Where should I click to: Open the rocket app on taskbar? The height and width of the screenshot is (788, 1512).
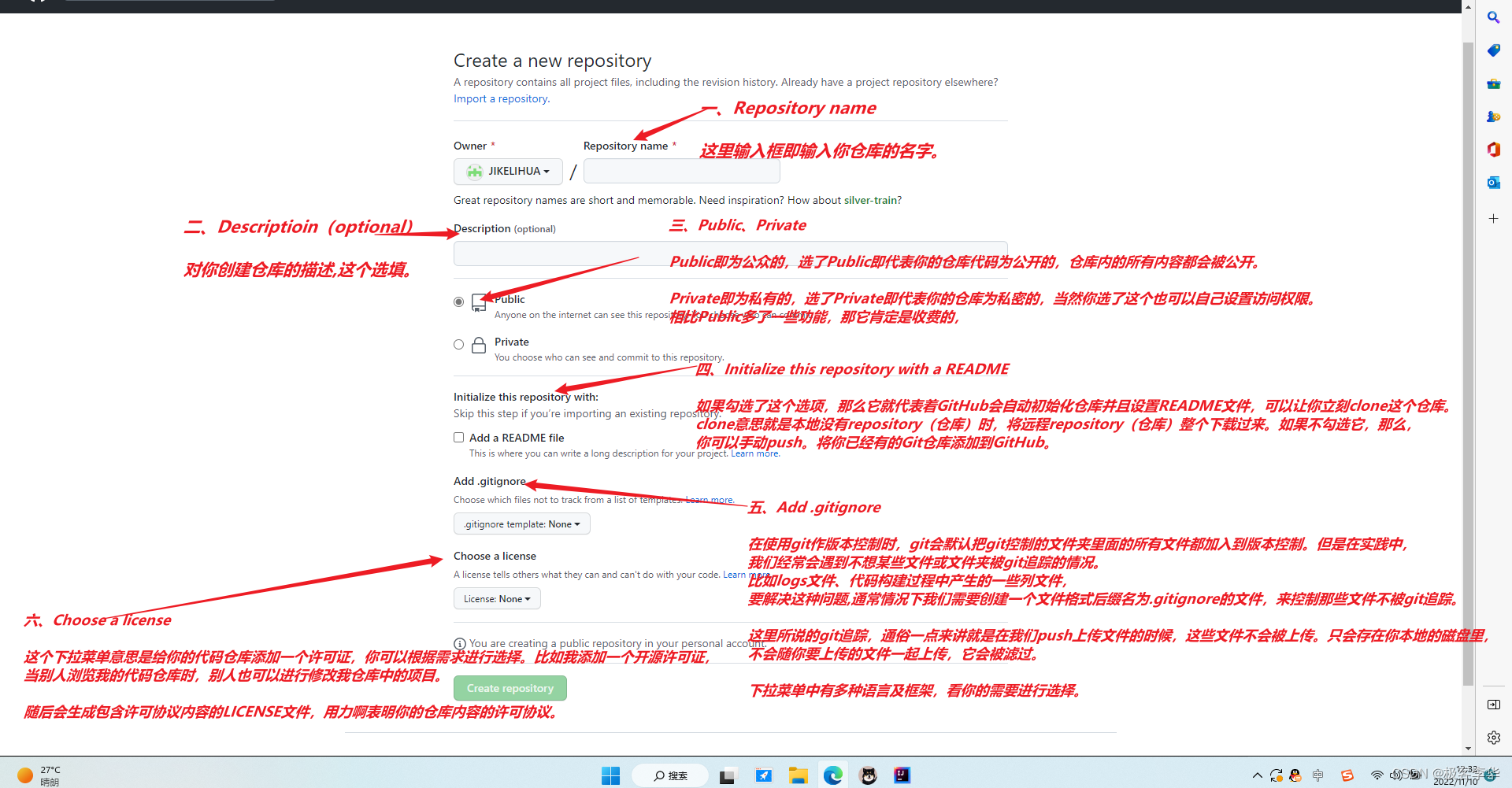click(763, 775)
